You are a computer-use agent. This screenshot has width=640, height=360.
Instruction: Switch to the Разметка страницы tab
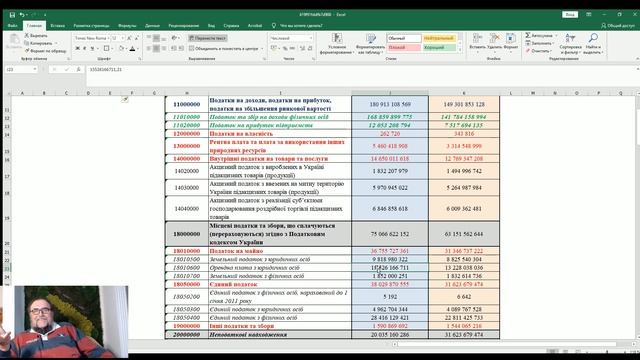click(91, 26)
